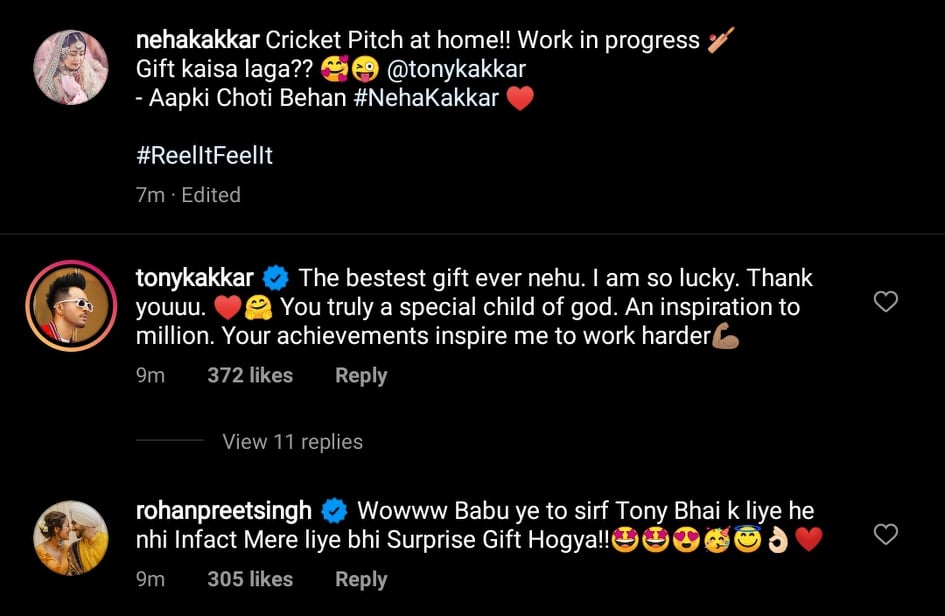945x616 pixels.
Task: Click rohanpreetsingh's verified badge
Action: click(x=334, y=512)
